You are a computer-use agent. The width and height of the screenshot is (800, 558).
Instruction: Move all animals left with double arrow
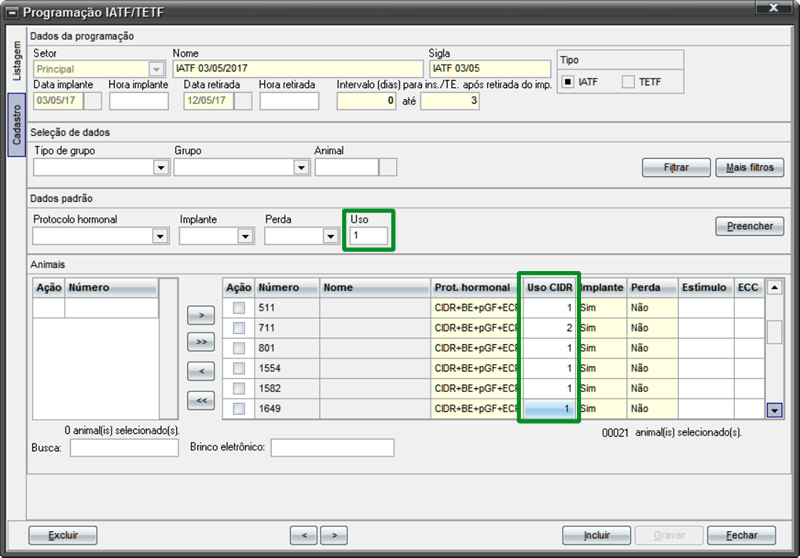pyautogui.click(x=201, y=401)
